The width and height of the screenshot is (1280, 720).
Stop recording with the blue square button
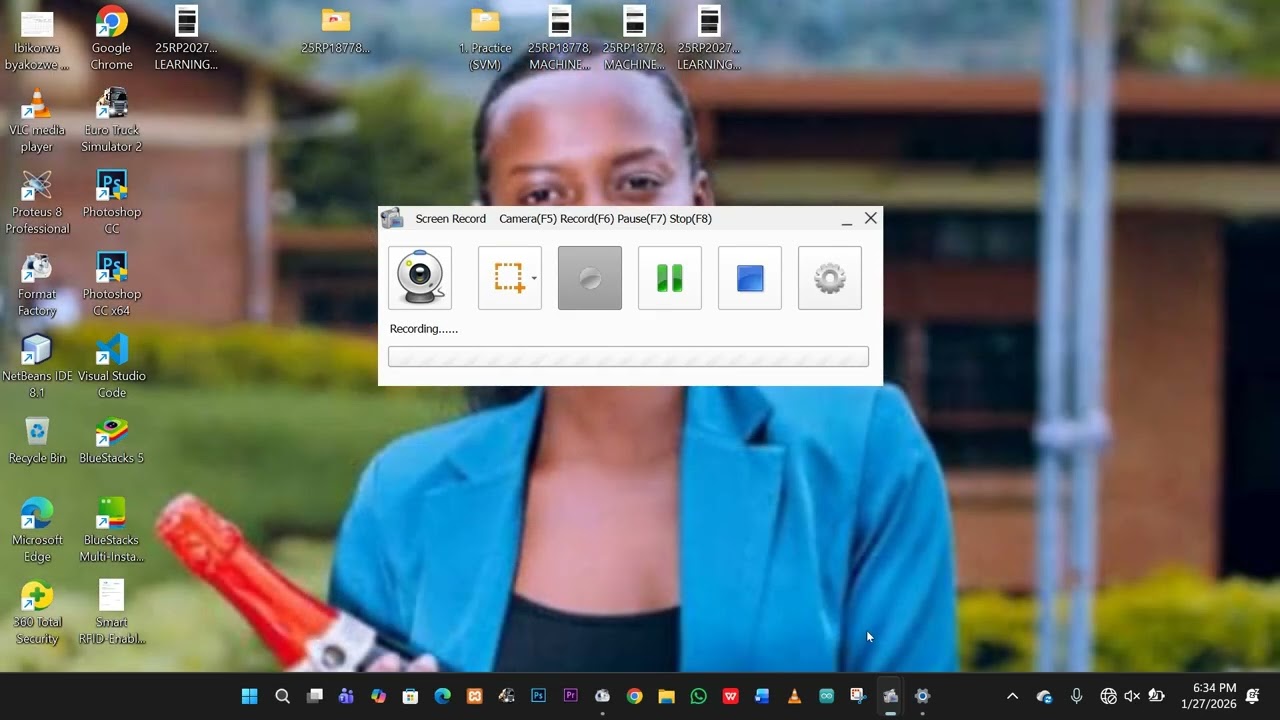[x=750, y=278]
